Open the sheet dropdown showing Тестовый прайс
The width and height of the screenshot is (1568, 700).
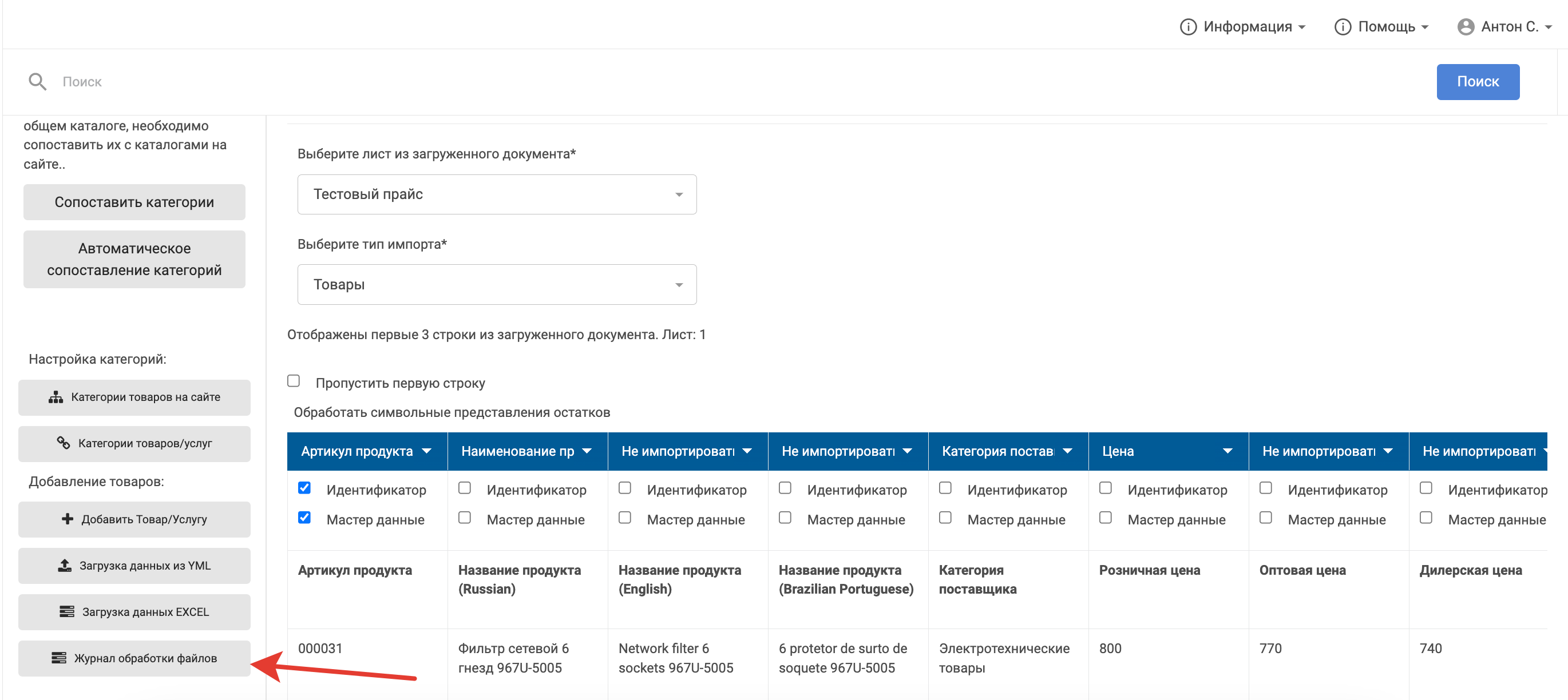497,194
